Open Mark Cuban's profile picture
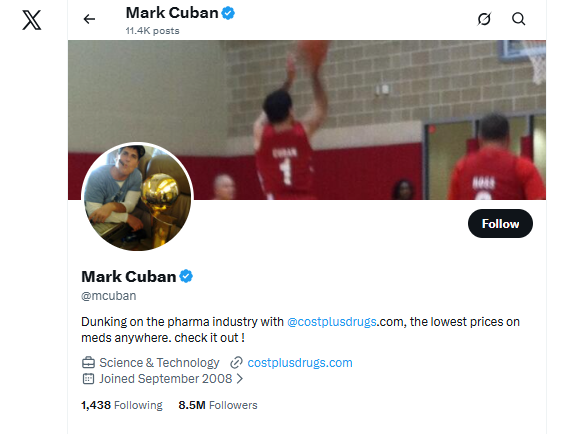This screenshot has height=434, width=585. click(x=137, y=197)
